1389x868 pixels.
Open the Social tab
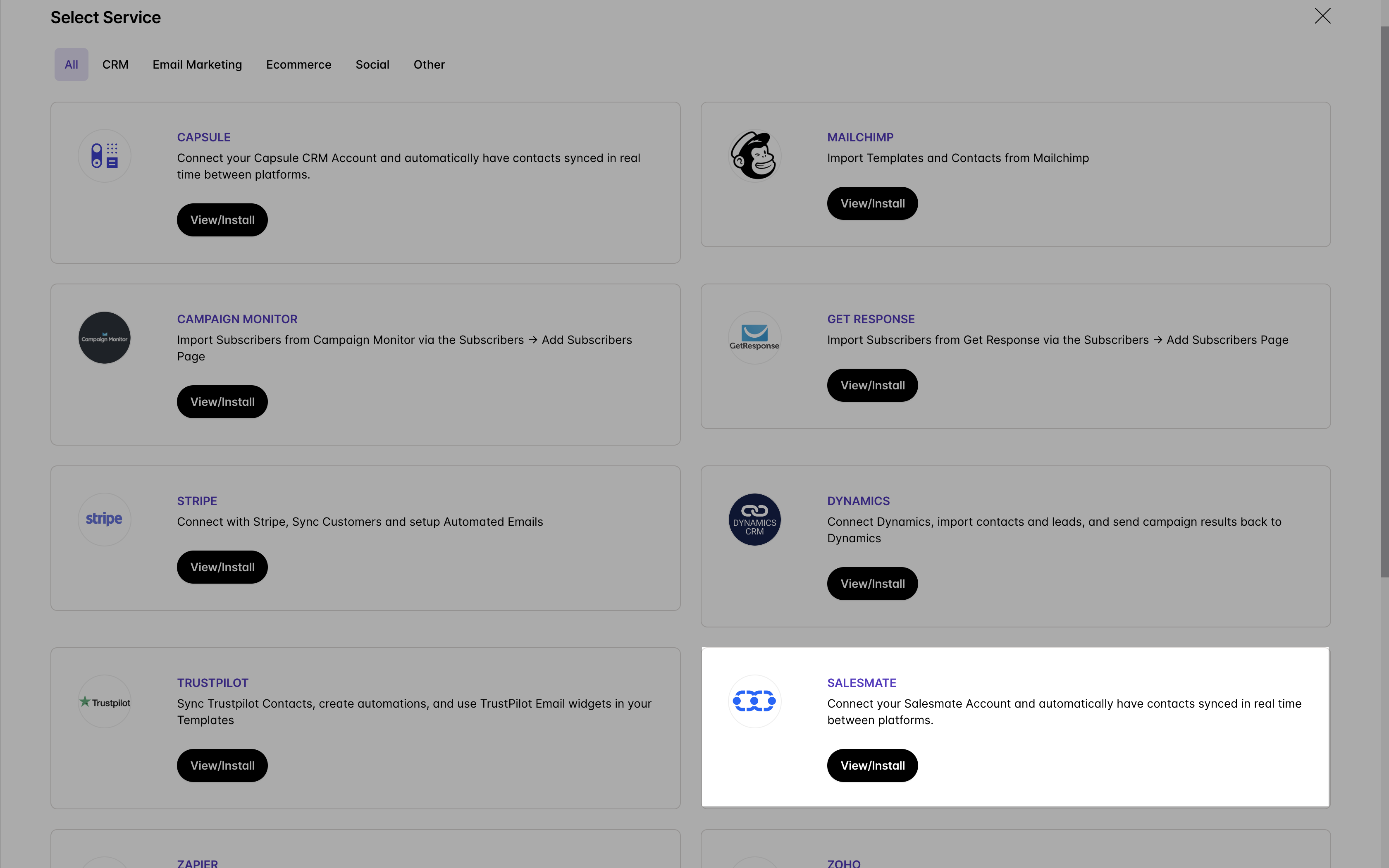tap(372, 64)
